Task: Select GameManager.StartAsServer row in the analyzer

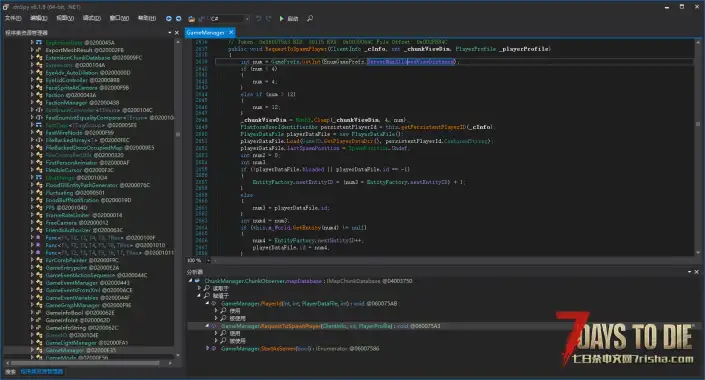Action: [x=300, y=349]
